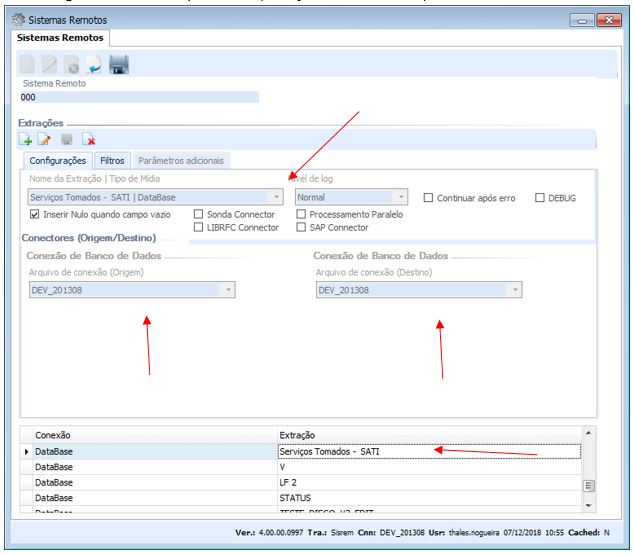This screenshot has height=555, width=634.
Task: Click the grey save icon in Extrações toolbar
Action: pos(67,139)
